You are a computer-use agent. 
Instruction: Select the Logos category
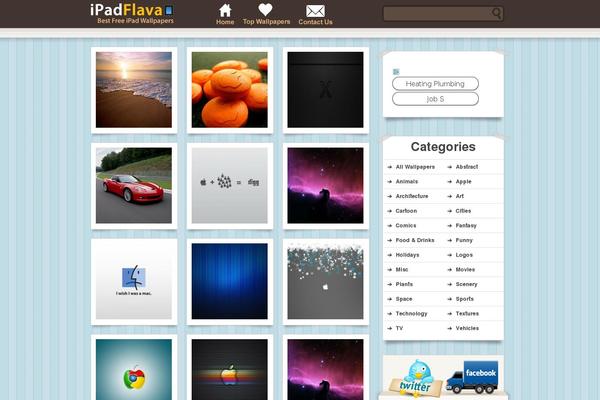point(464,255)
